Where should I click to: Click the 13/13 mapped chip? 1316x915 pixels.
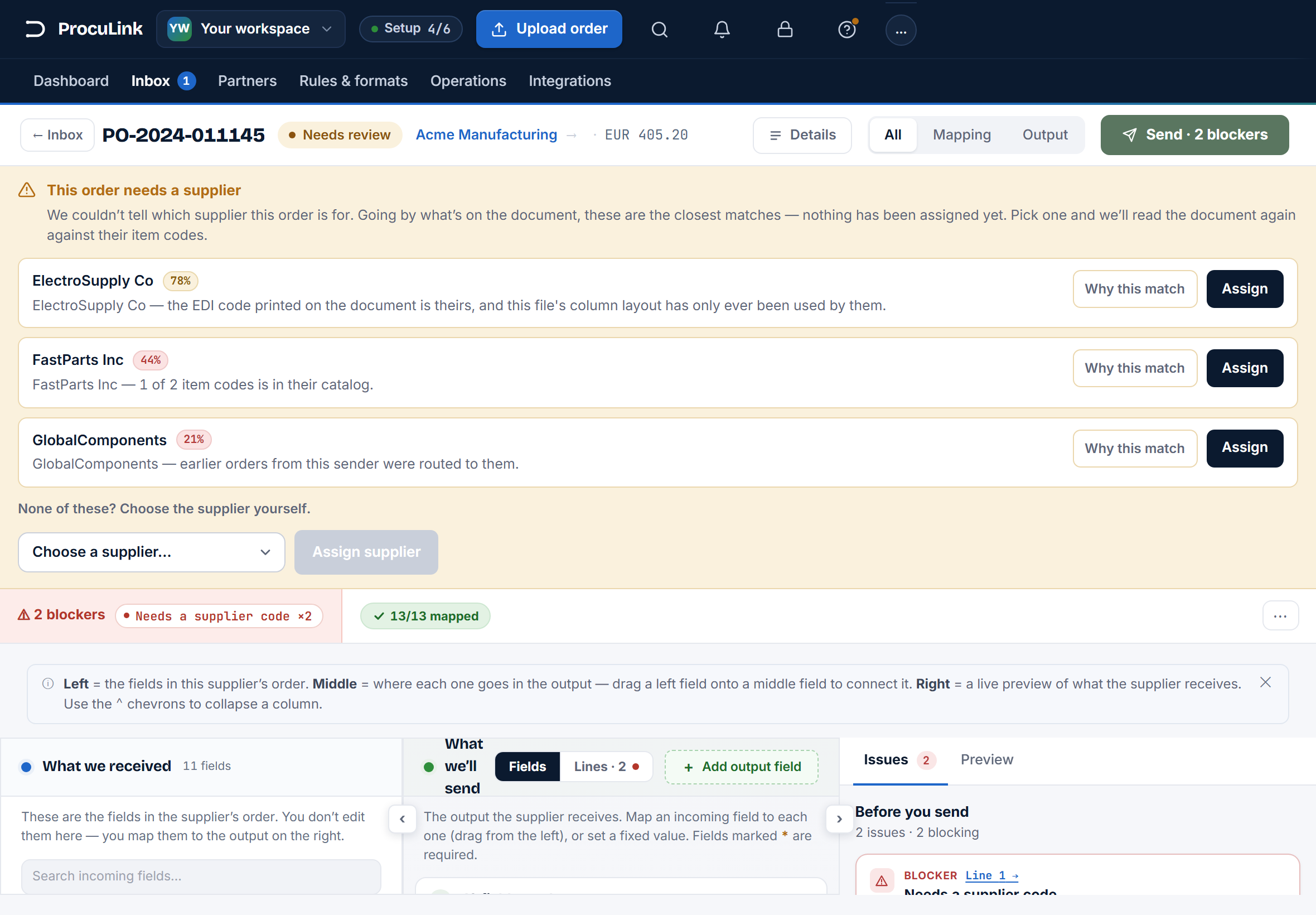pos(425,617)
